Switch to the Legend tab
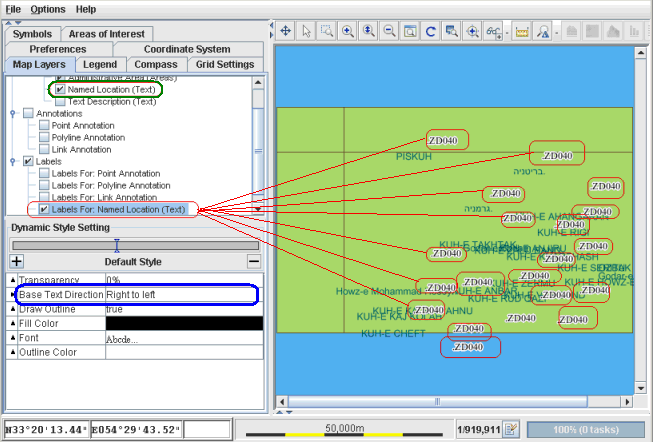 coord(99,64)
